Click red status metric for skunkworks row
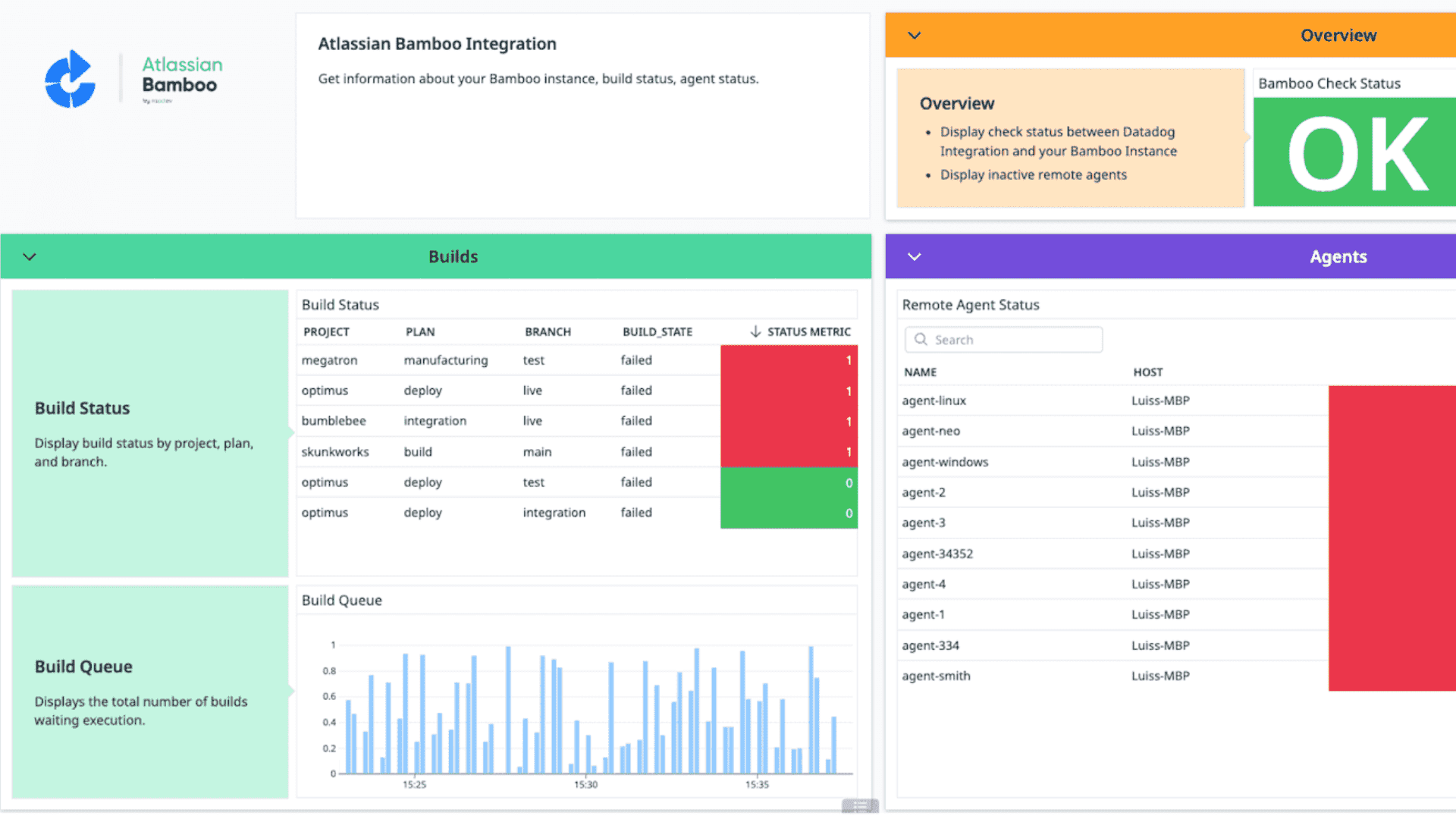 789,452
